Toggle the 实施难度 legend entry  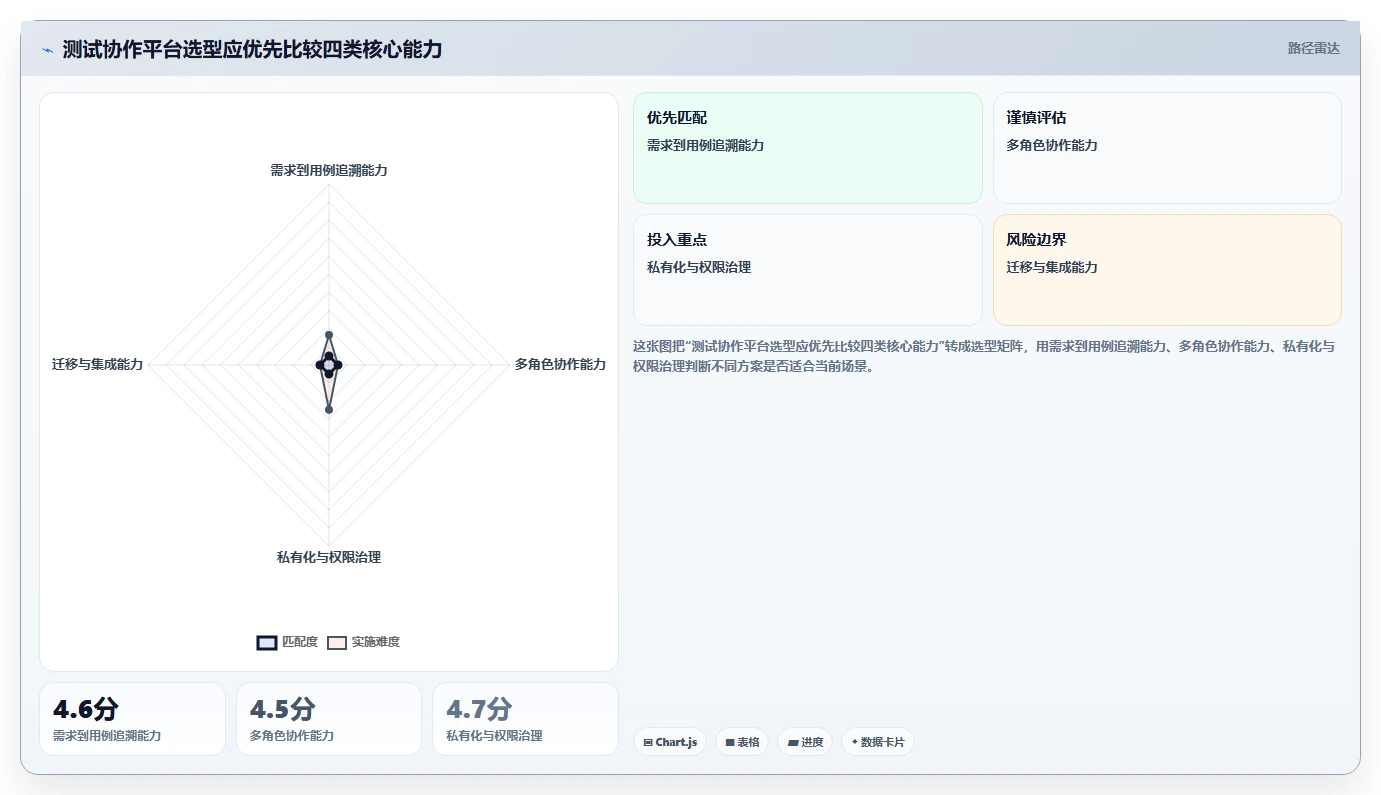pyautogui.click(x=364, y=642)
